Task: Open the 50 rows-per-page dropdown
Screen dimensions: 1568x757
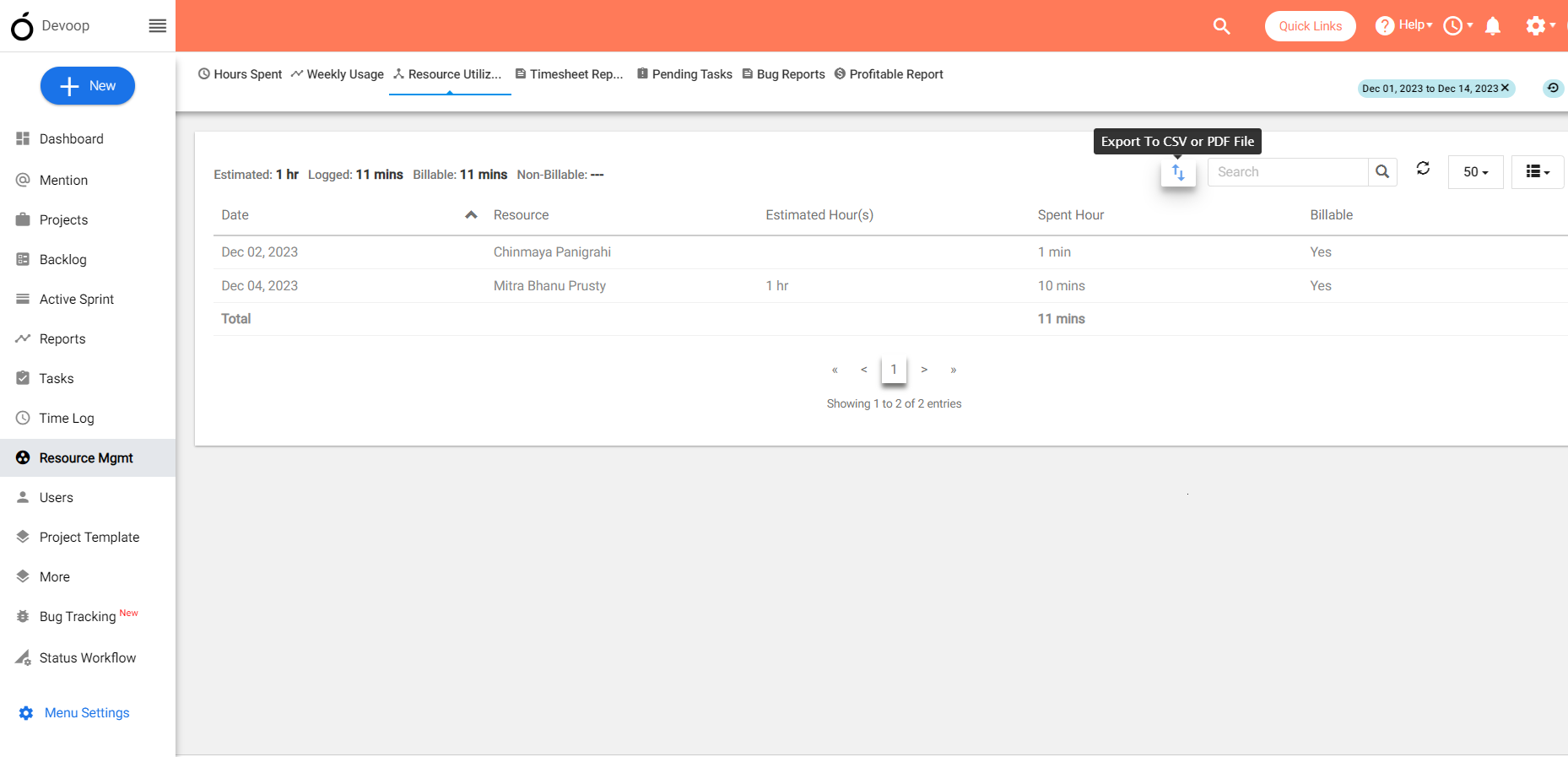Action: point(1475,172)
